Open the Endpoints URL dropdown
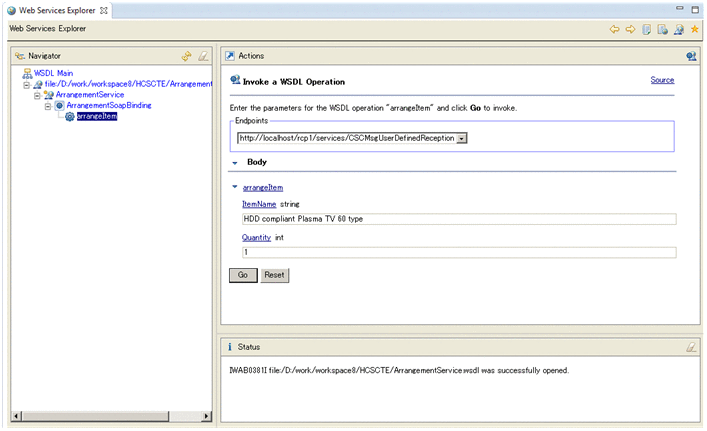The height and width of the screenshot is (431, 707). [462, 138]
